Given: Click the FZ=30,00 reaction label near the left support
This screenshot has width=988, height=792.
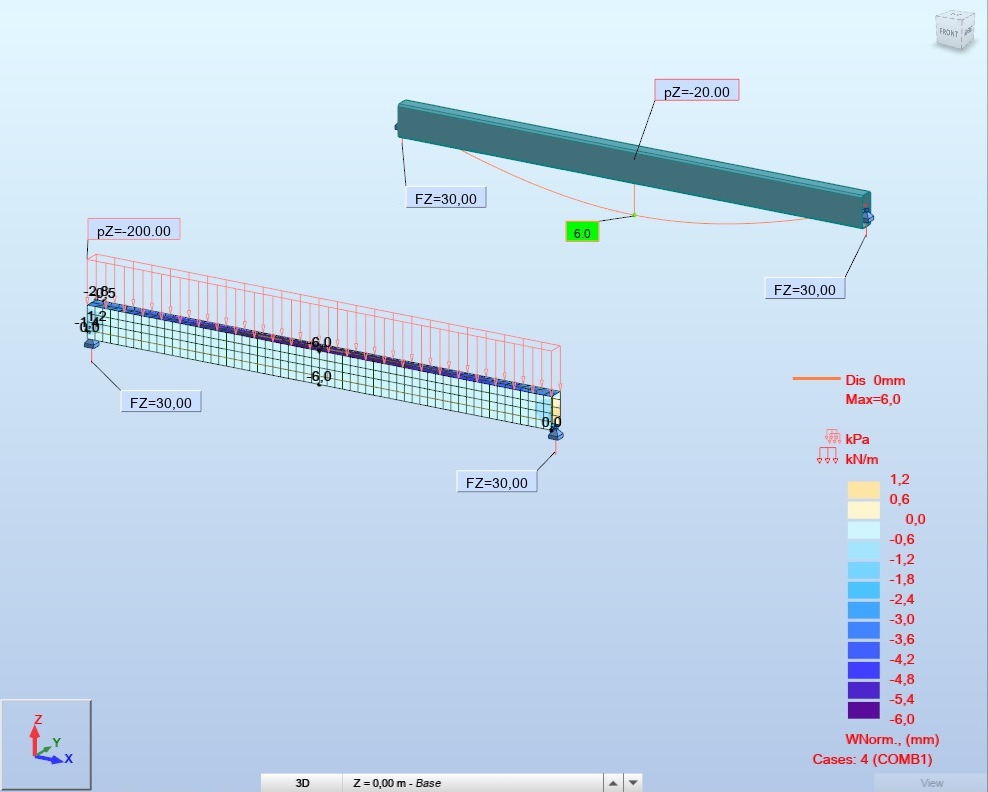Looking at the screenshot, I should [160, 401].
